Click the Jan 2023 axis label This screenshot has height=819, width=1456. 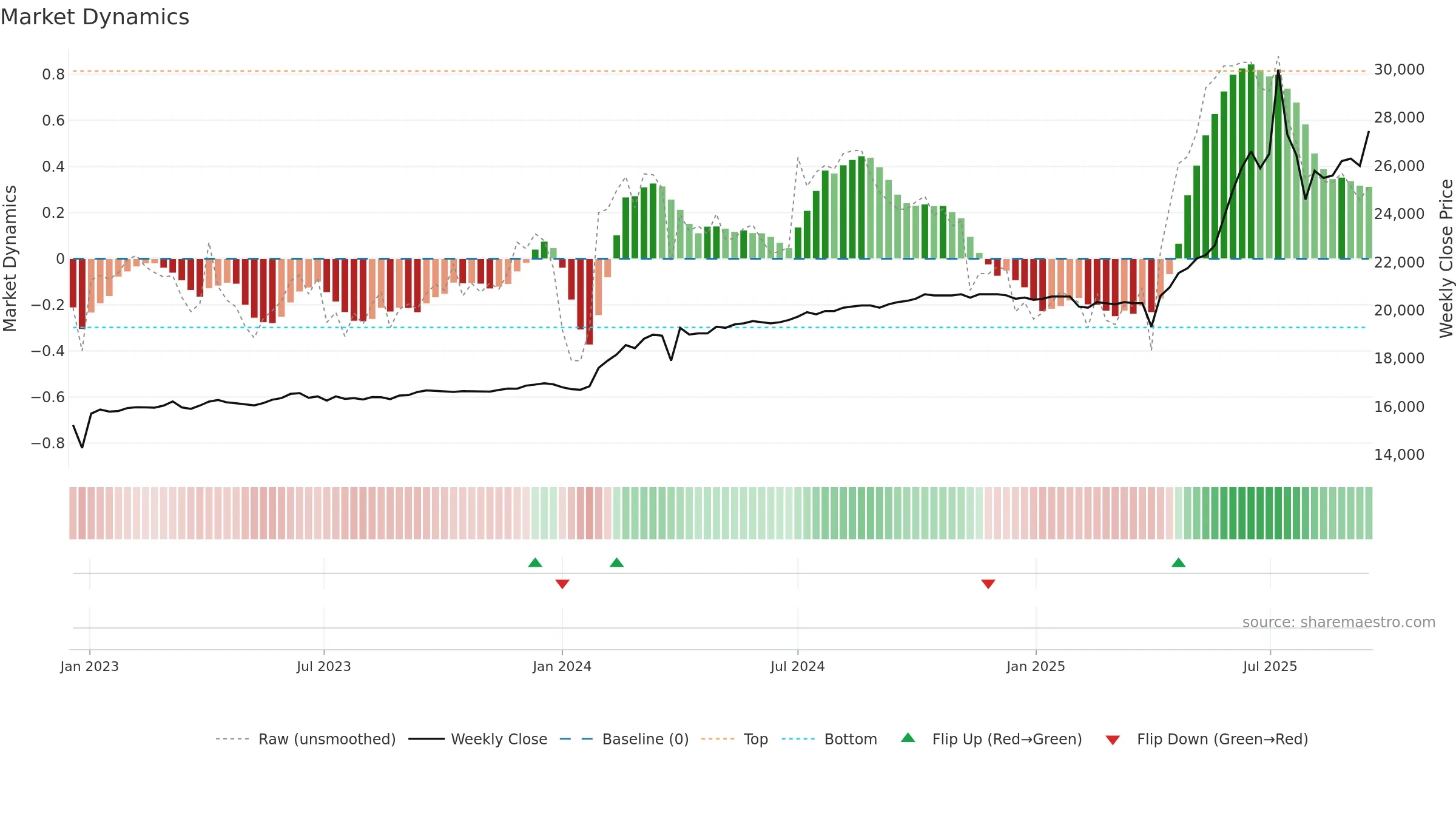(x=90, y=666)
